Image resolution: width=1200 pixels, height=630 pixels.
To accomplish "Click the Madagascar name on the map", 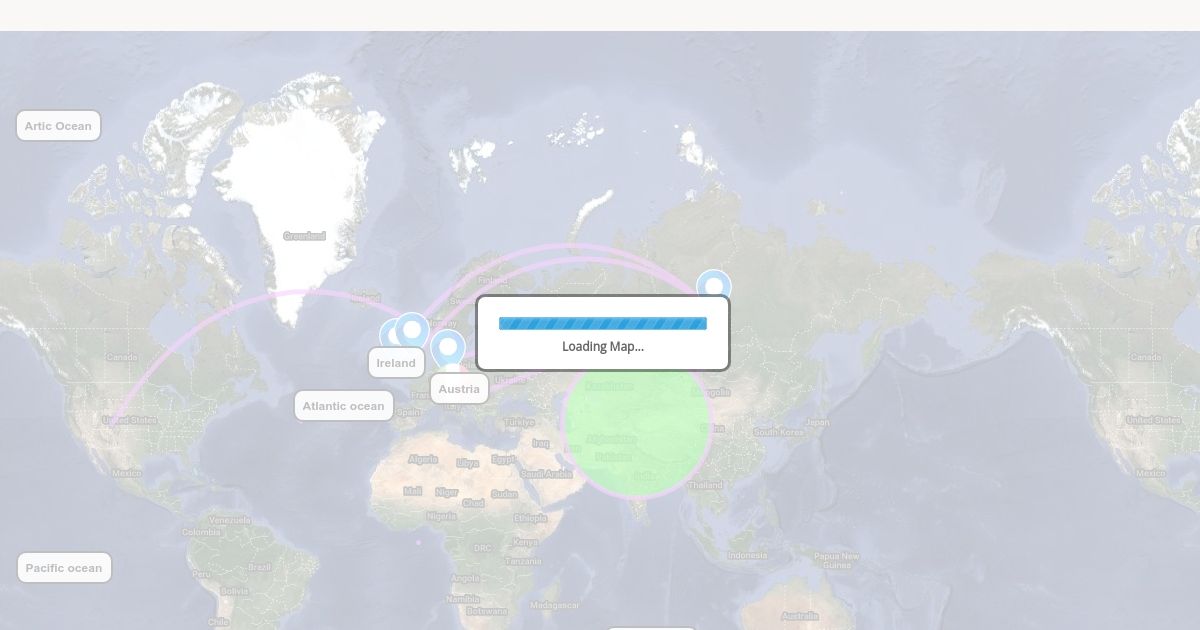I will tap(555, 605).
